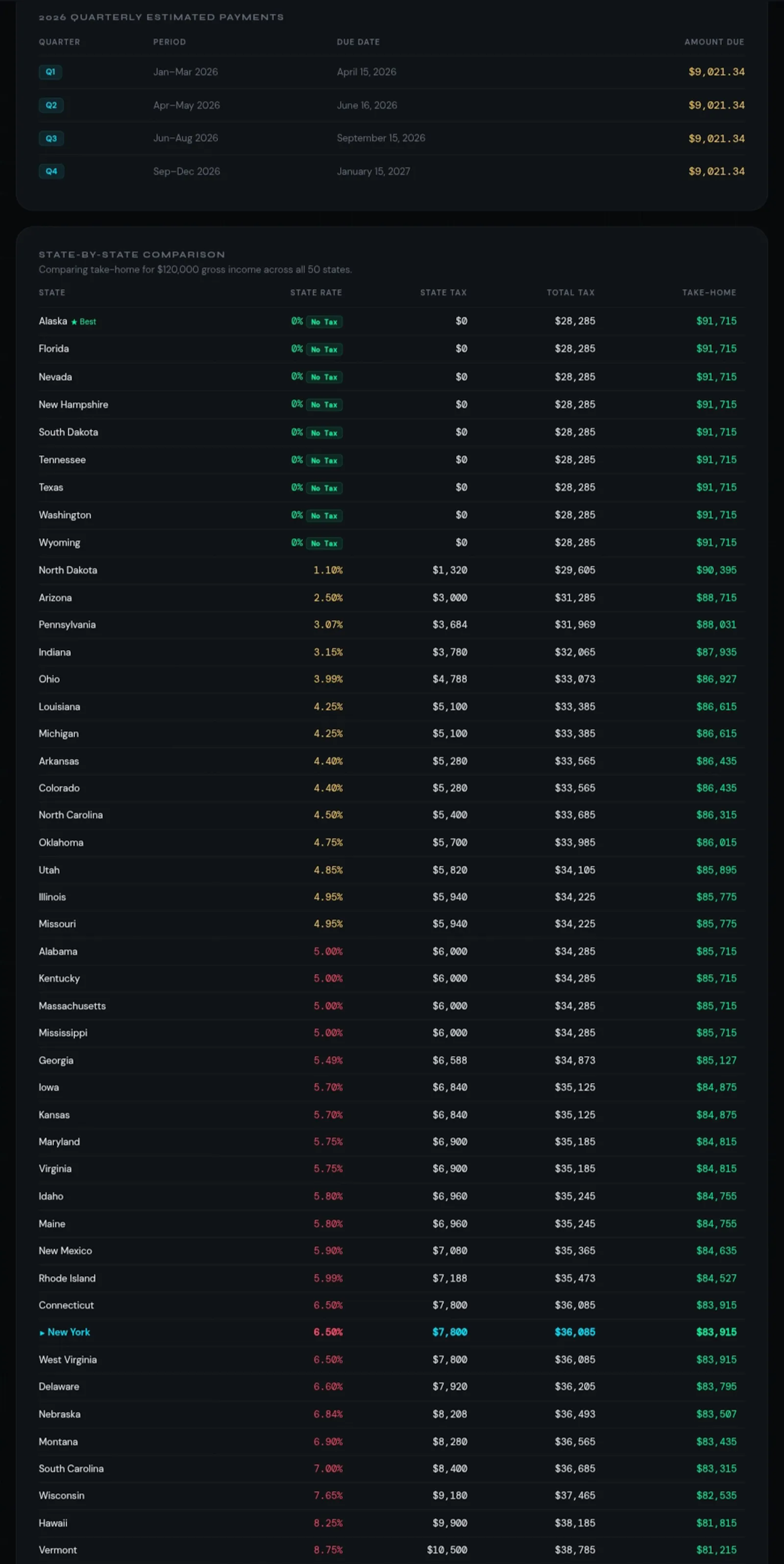Click the No Tax badge in Washington row
The image size is (784, 1564).
tap(324, 515)
